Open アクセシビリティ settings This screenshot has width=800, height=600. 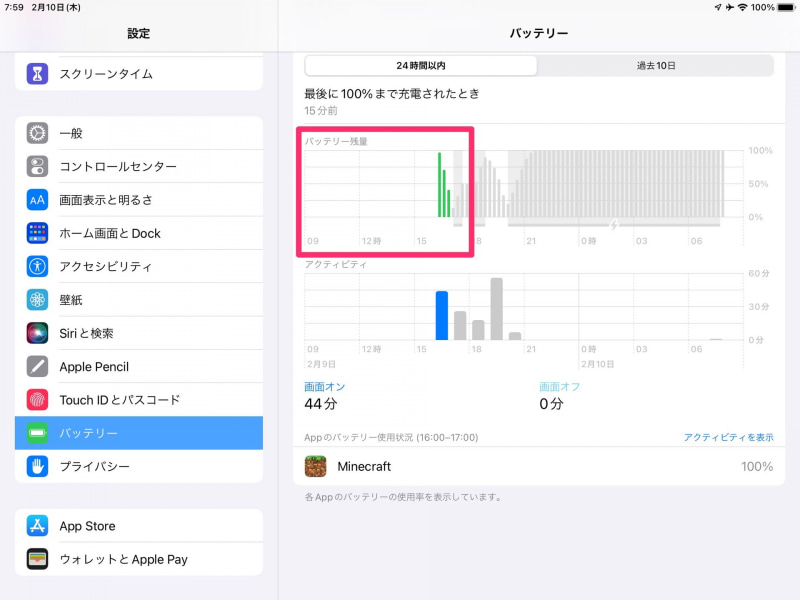(x=139, y=266)
